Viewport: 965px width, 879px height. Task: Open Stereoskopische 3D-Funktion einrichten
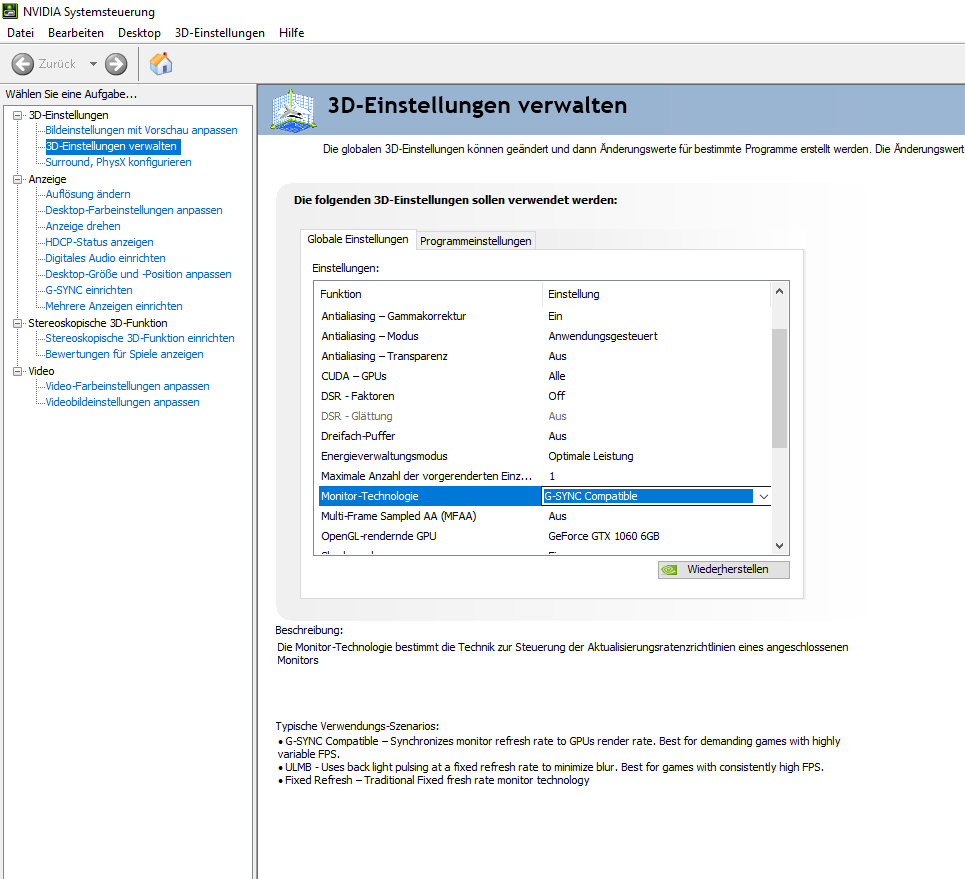coord(140,338)
